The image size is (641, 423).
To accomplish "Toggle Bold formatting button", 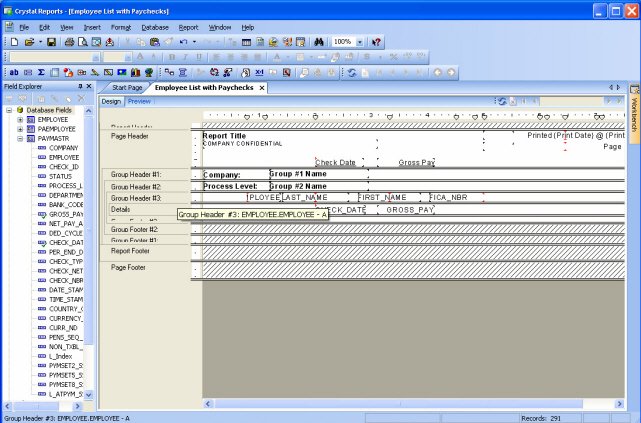I will point(172,57).
